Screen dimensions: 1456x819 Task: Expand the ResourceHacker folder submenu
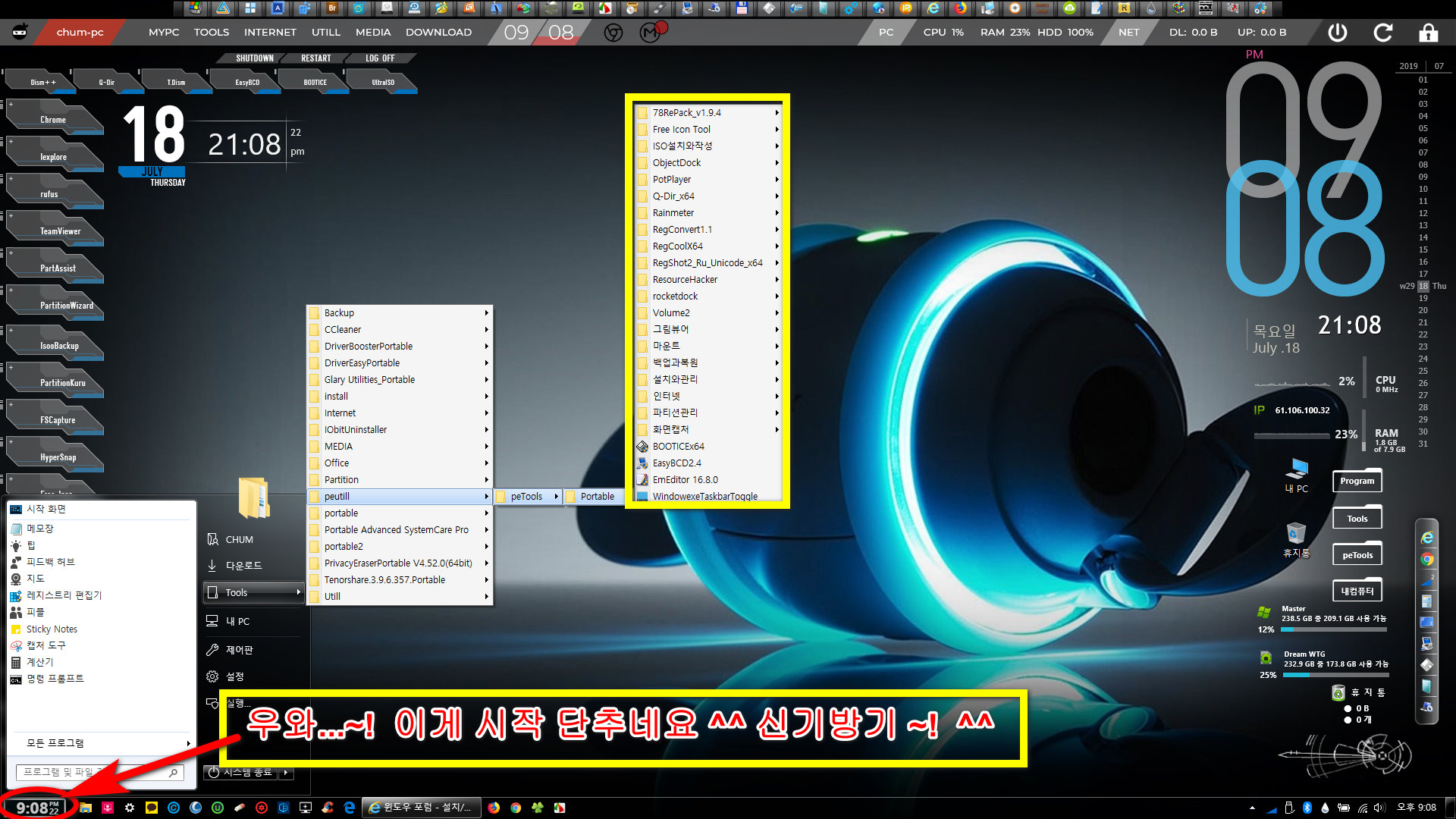click(x=709, y=280)
